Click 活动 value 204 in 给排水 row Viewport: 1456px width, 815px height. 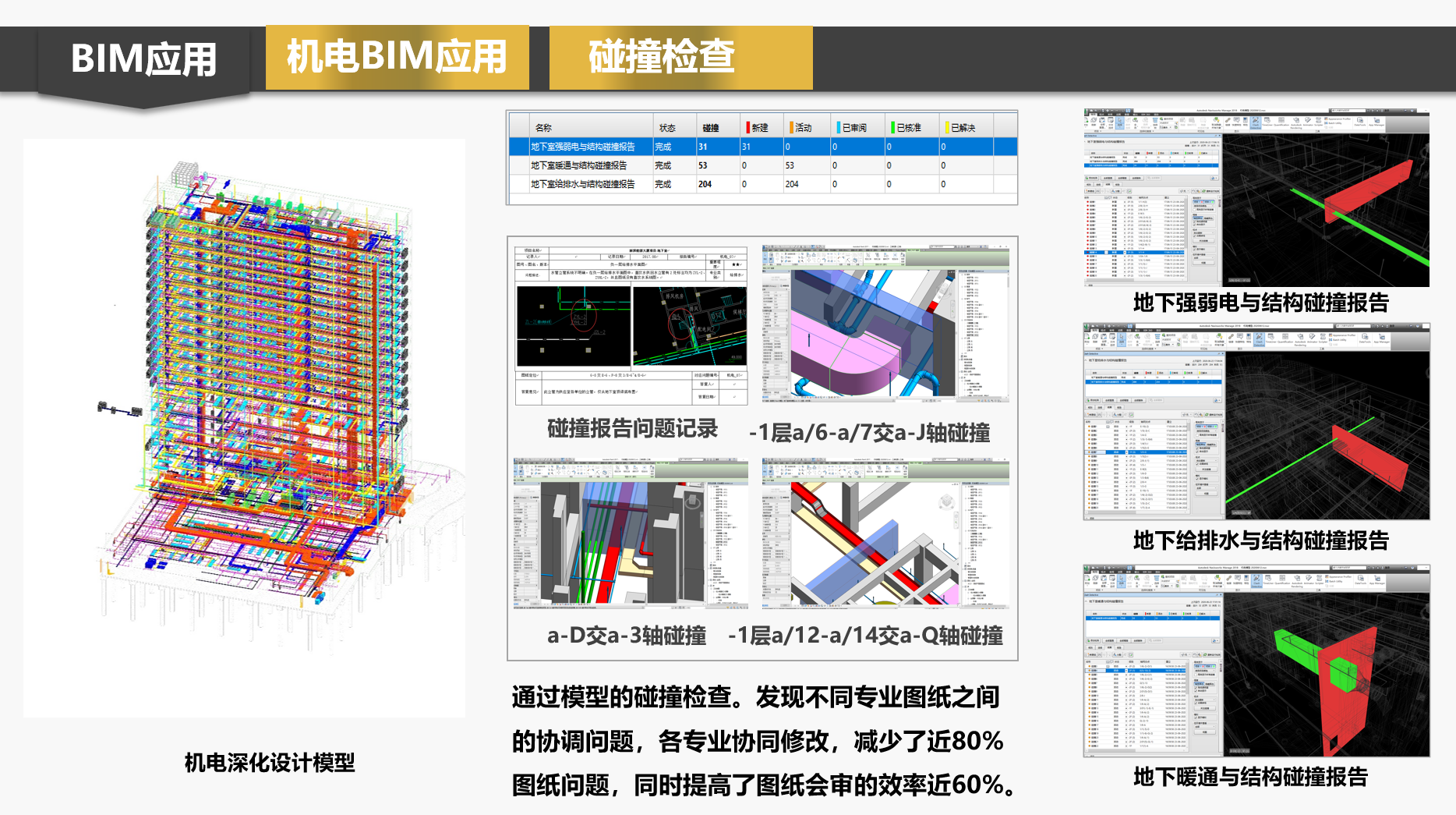tap(792, 184)
